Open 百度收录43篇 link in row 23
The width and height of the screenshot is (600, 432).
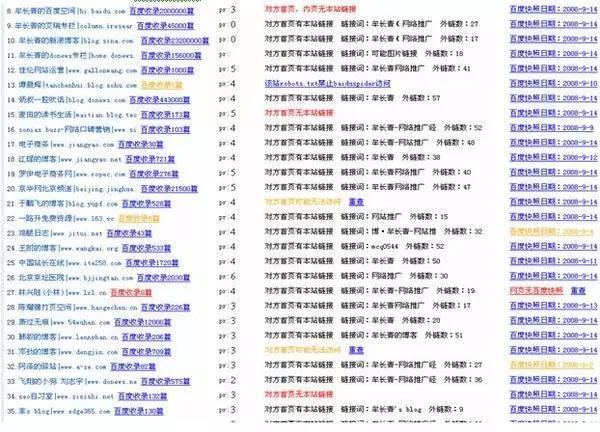(x=129, y=233)
